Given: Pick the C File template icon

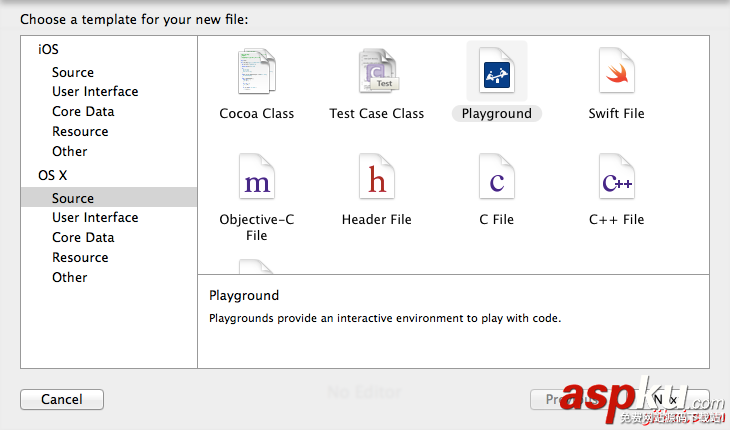Looking at the screenshot, I should [497, 177].
